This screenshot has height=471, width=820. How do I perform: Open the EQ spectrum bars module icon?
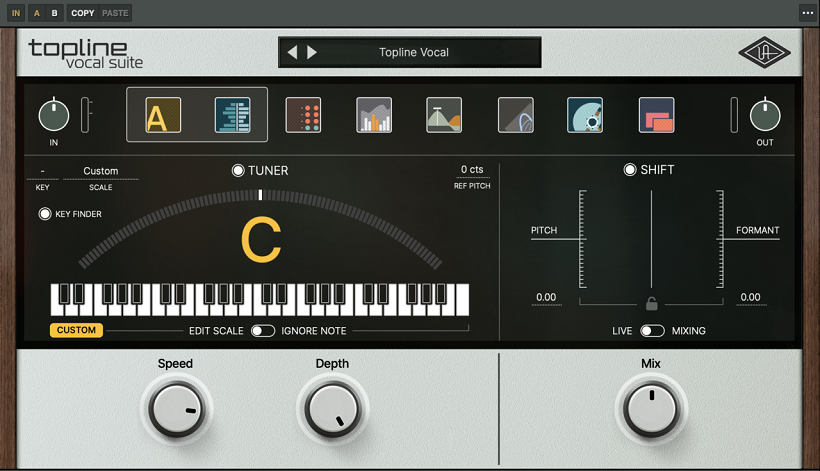pos(374,115)
